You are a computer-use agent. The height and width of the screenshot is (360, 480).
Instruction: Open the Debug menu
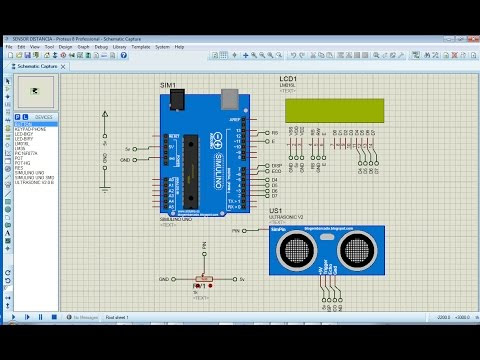(101, 47)
